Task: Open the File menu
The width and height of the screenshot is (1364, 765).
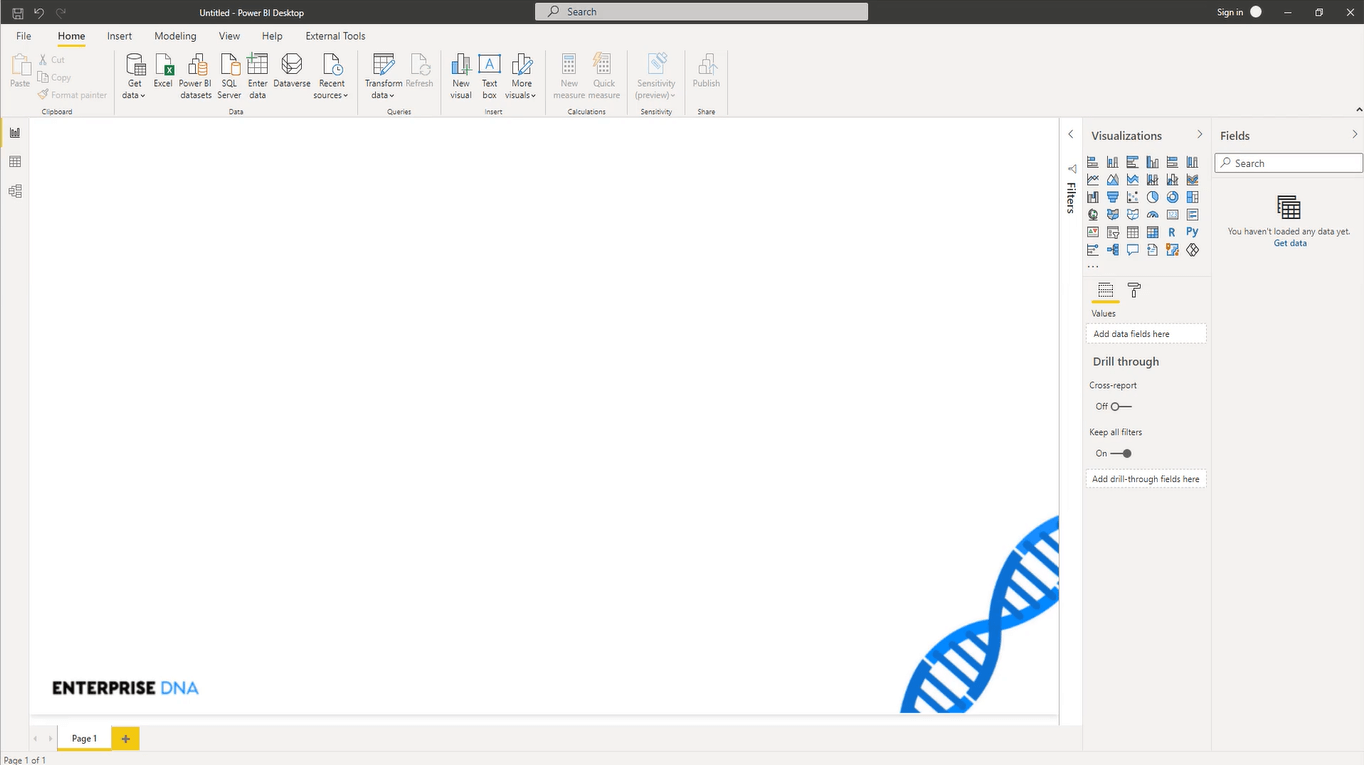Action: (23, 36)
